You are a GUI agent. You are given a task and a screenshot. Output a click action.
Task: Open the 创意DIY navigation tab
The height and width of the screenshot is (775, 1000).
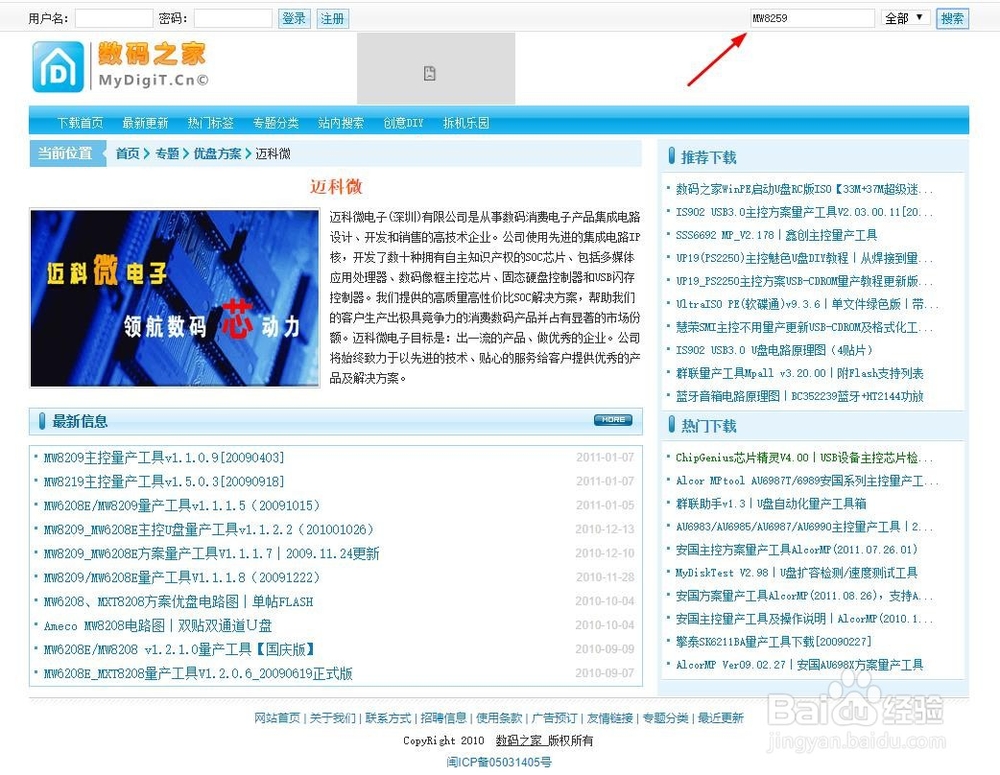click(x=403, y=122)
